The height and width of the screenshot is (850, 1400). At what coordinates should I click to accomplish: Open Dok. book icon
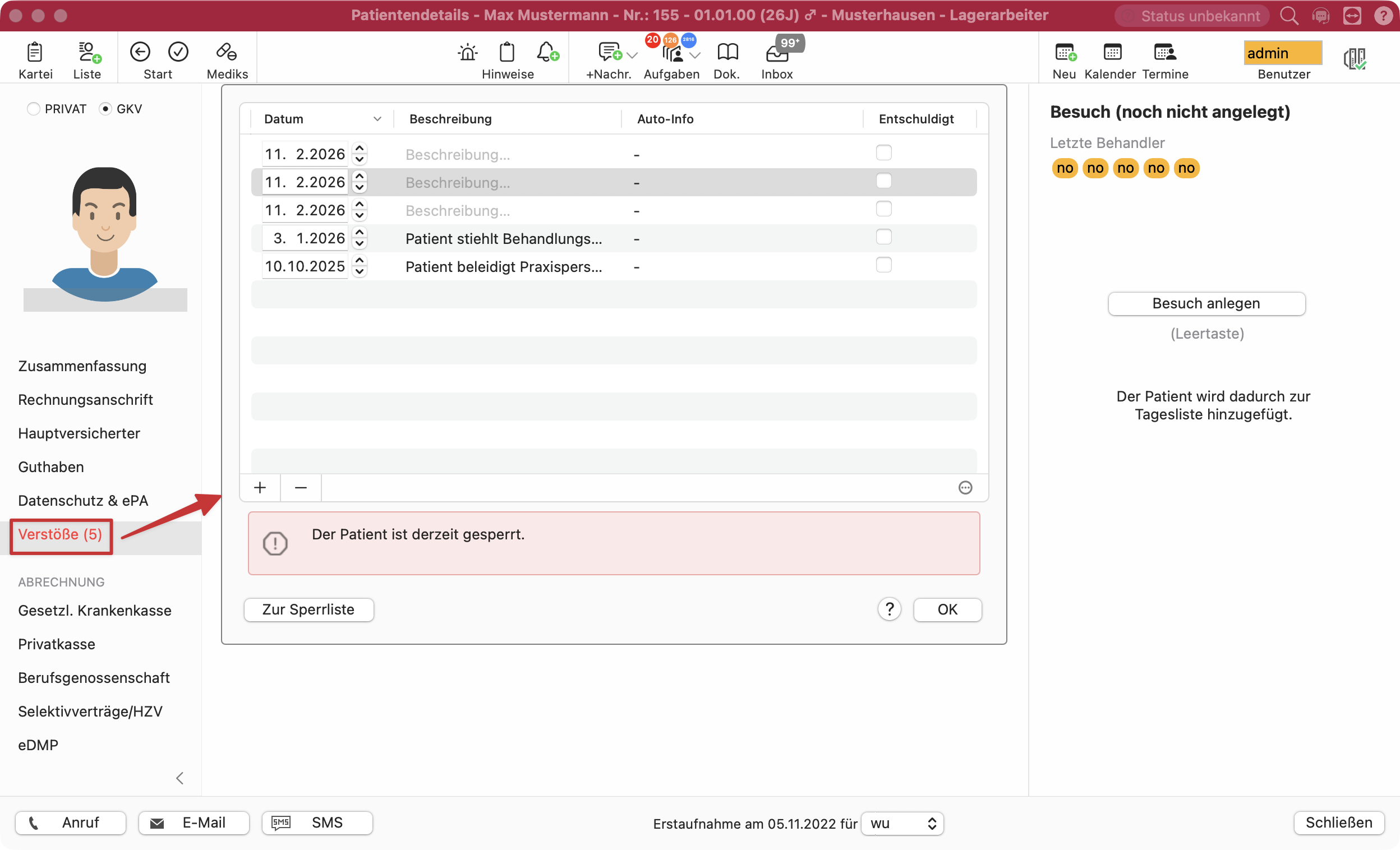pos(727,53)
